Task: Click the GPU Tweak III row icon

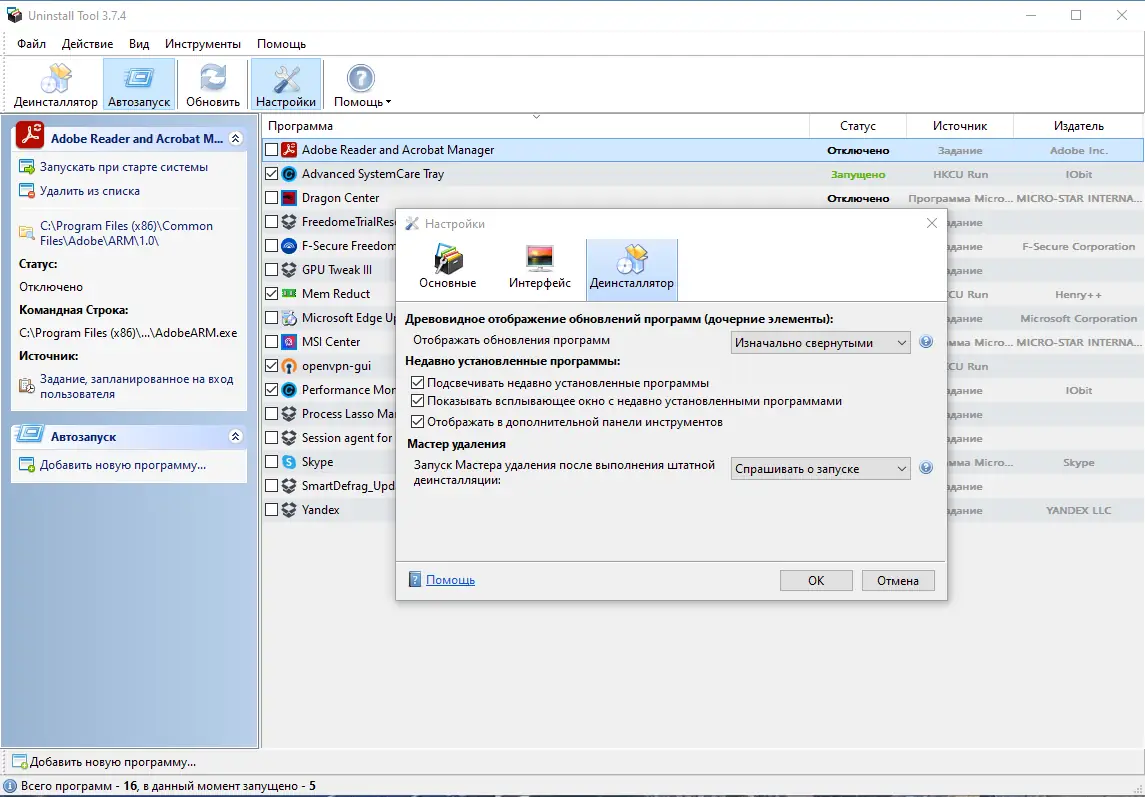Action: coord(289,270)
